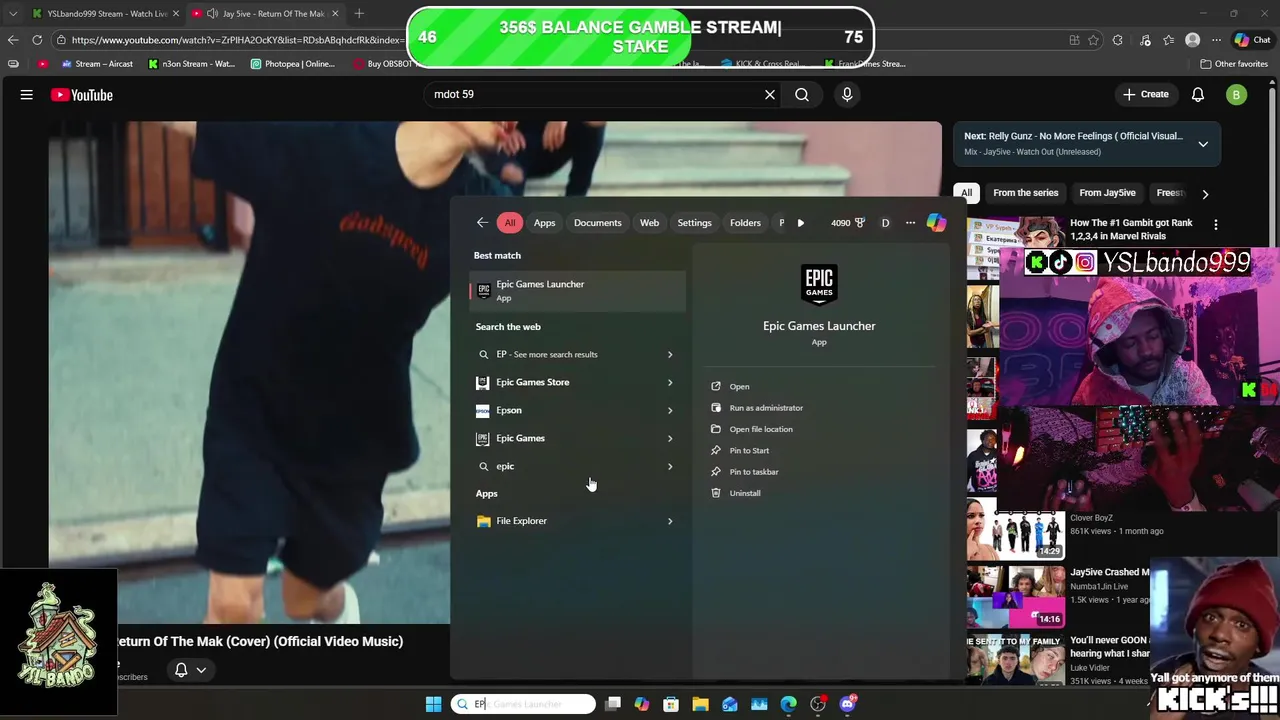Screen dimensions: 1280x720
Task: Open Discord from the taskbar
Action: (848, 704)
